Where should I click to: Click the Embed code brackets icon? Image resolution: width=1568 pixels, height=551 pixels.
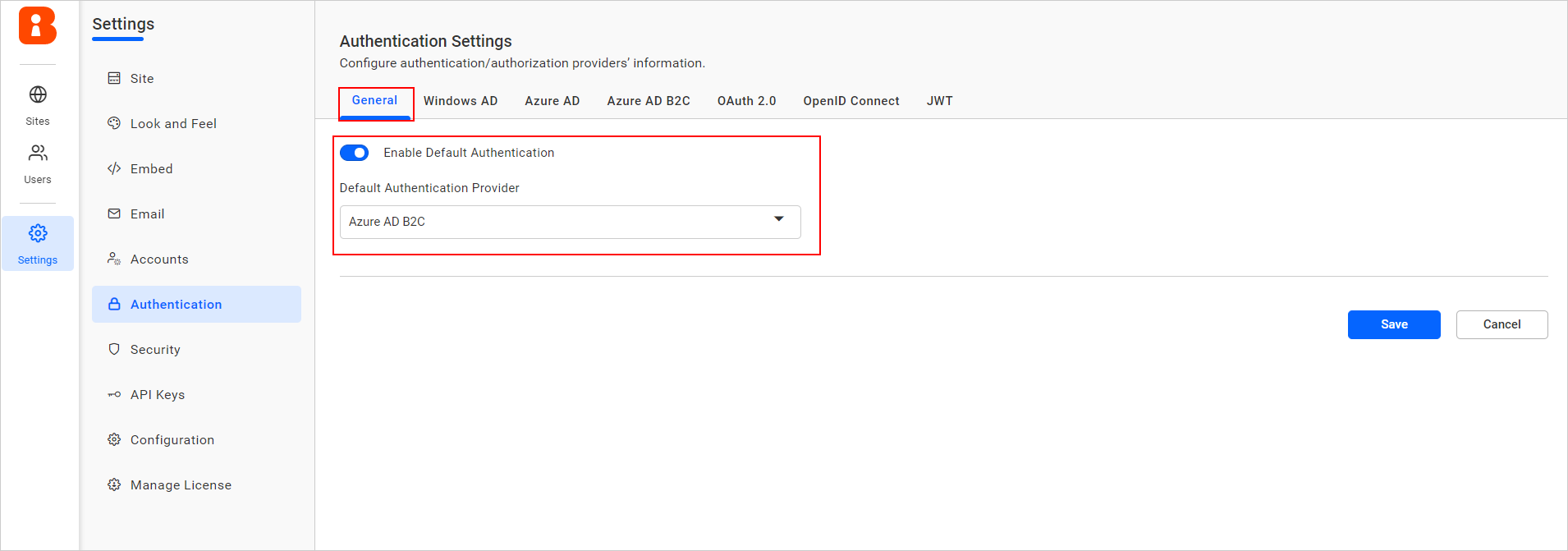tap(114, 168)
